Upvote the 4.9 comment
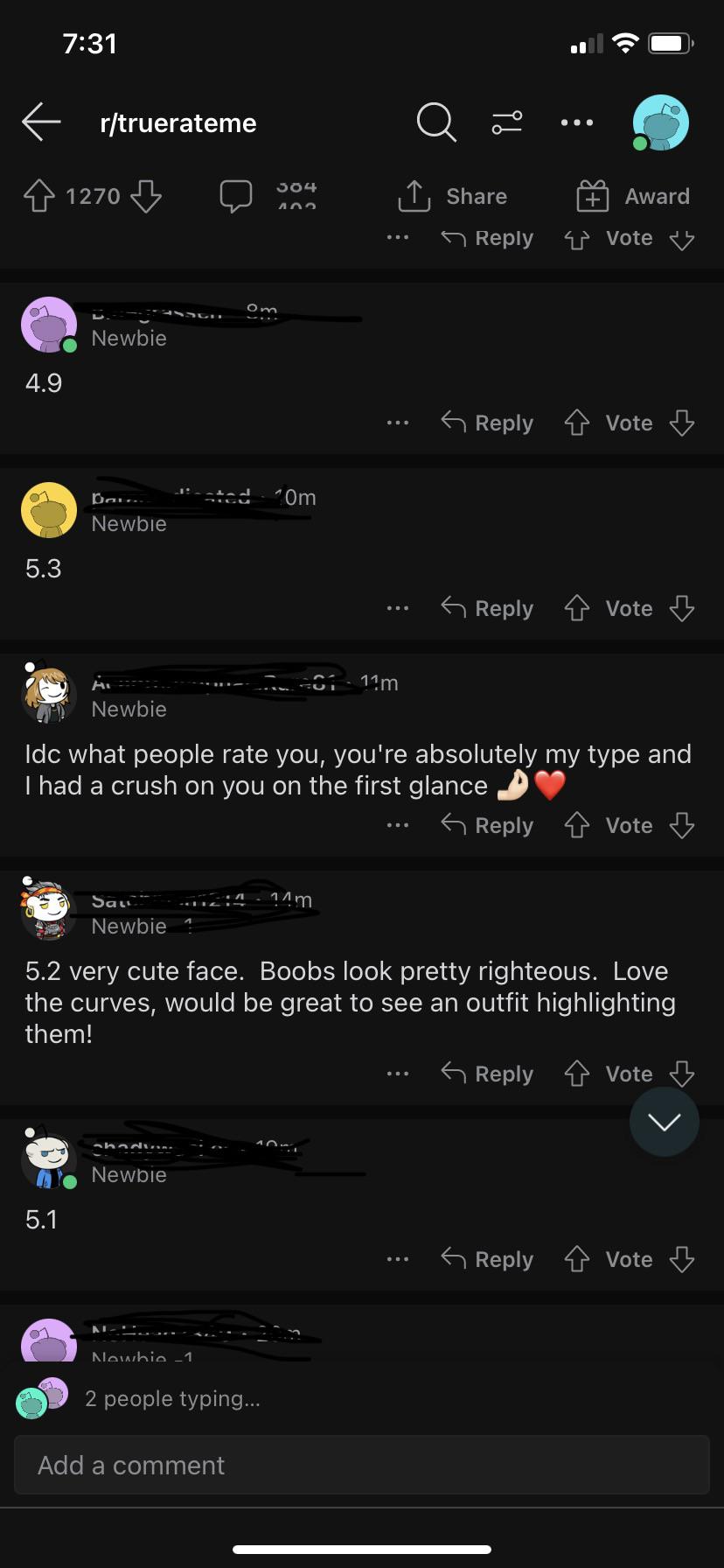Image resolution: width=724 pixels, height=1568 pixels. [577, 423]
